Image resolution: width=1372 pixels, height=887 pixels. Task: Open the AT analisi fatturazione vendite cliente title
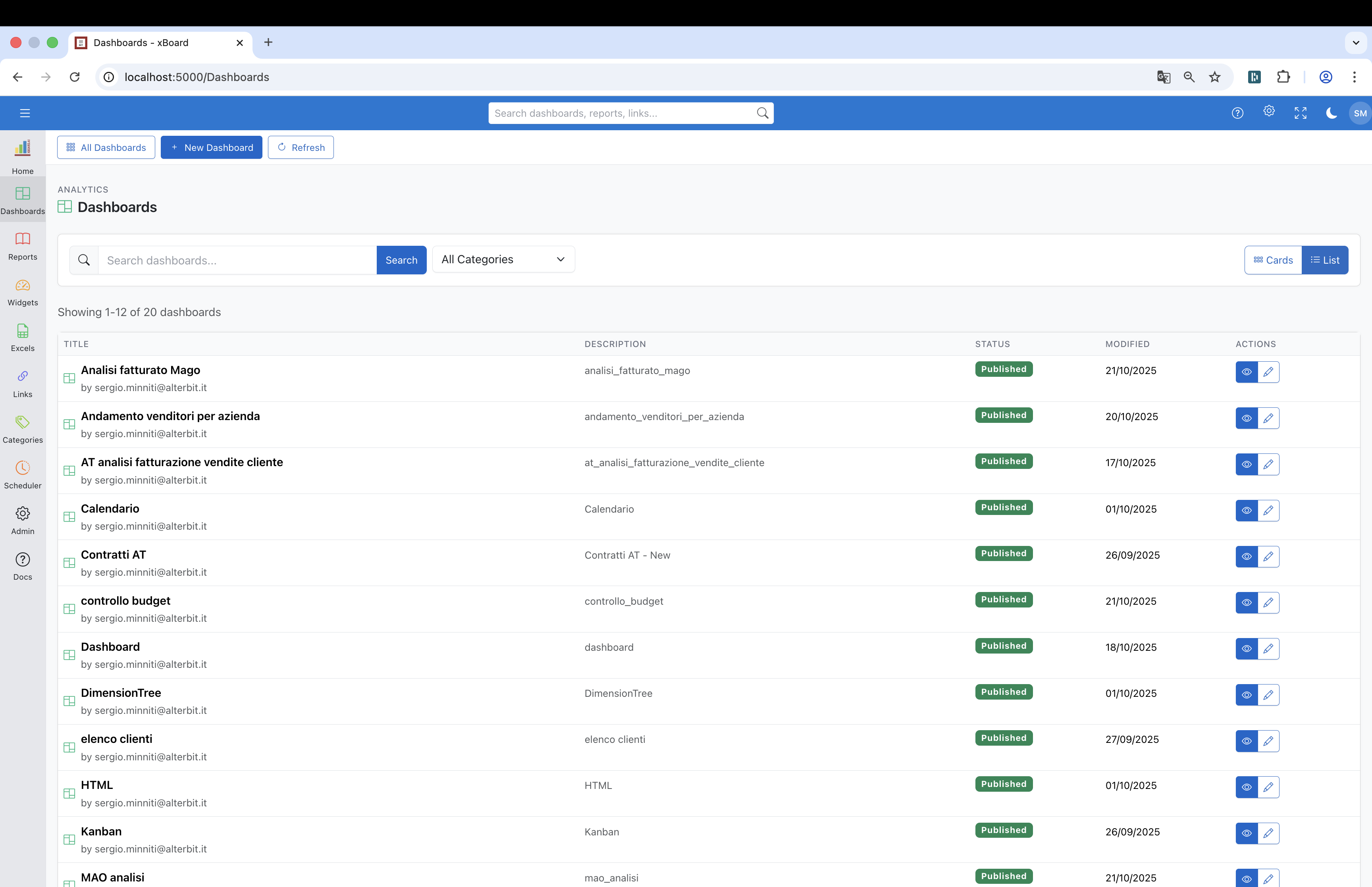point(182,462)
